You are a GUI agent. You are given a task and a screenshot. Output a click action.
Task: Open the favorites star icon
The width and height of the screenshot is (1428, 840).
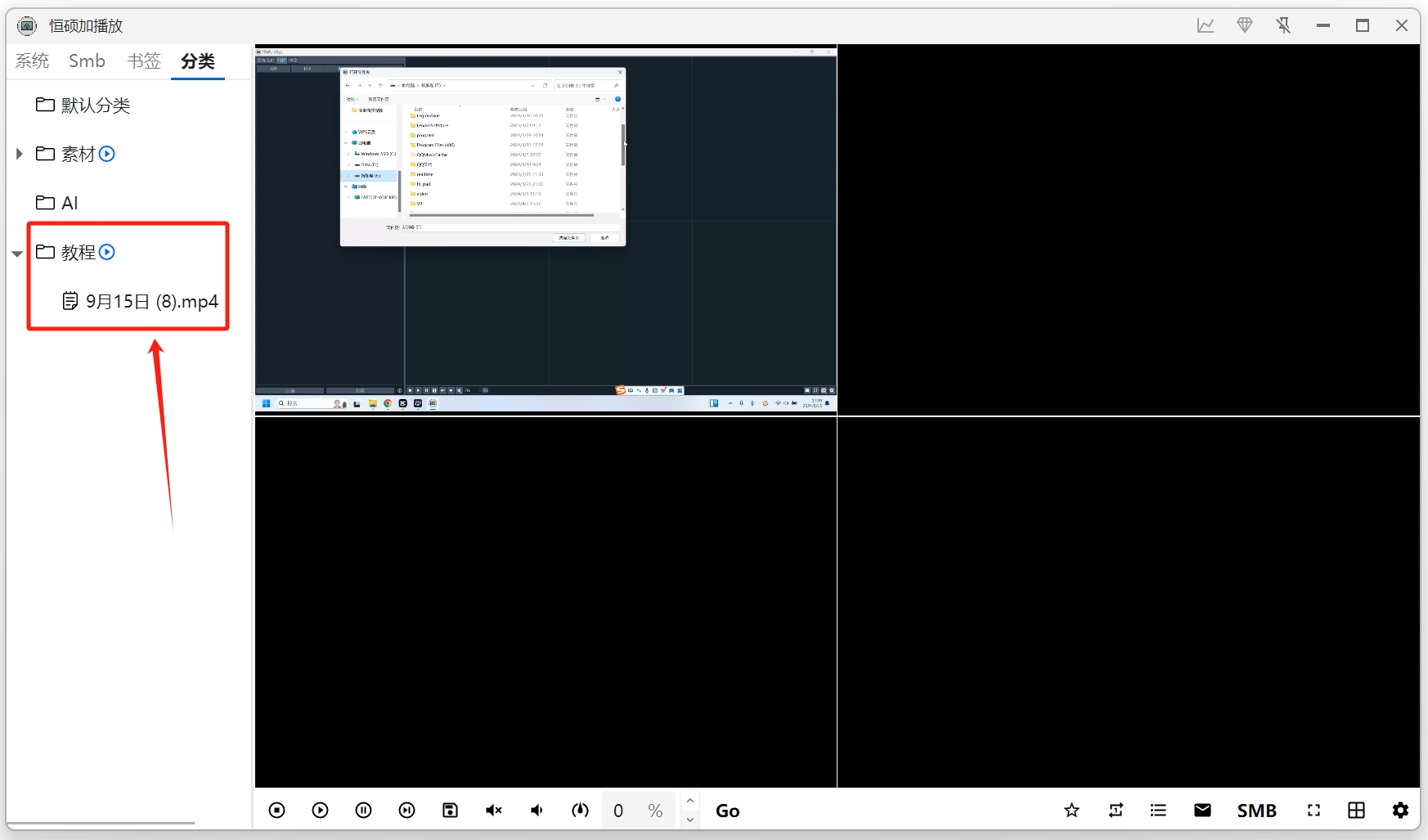(x=1071, y=811)
